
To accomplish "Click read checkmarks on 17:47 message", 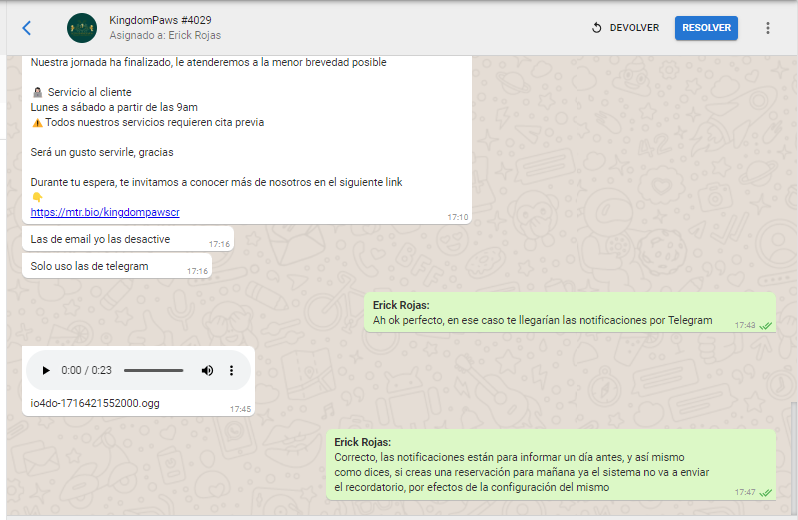I will pyautogui.click(x=765, y=492).
